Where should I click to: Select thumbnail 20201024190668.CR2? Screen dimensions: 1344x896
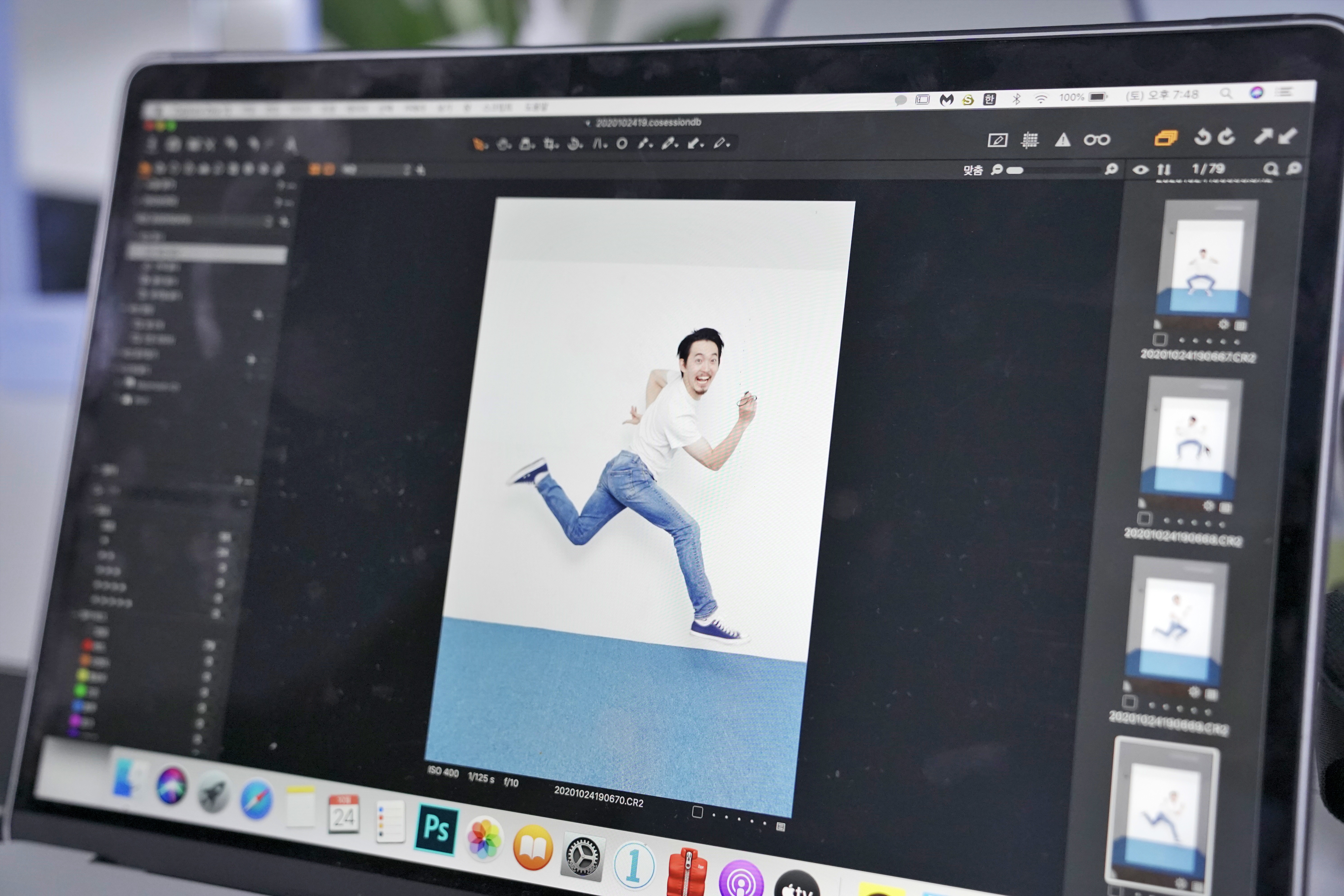coord(1191,437)
